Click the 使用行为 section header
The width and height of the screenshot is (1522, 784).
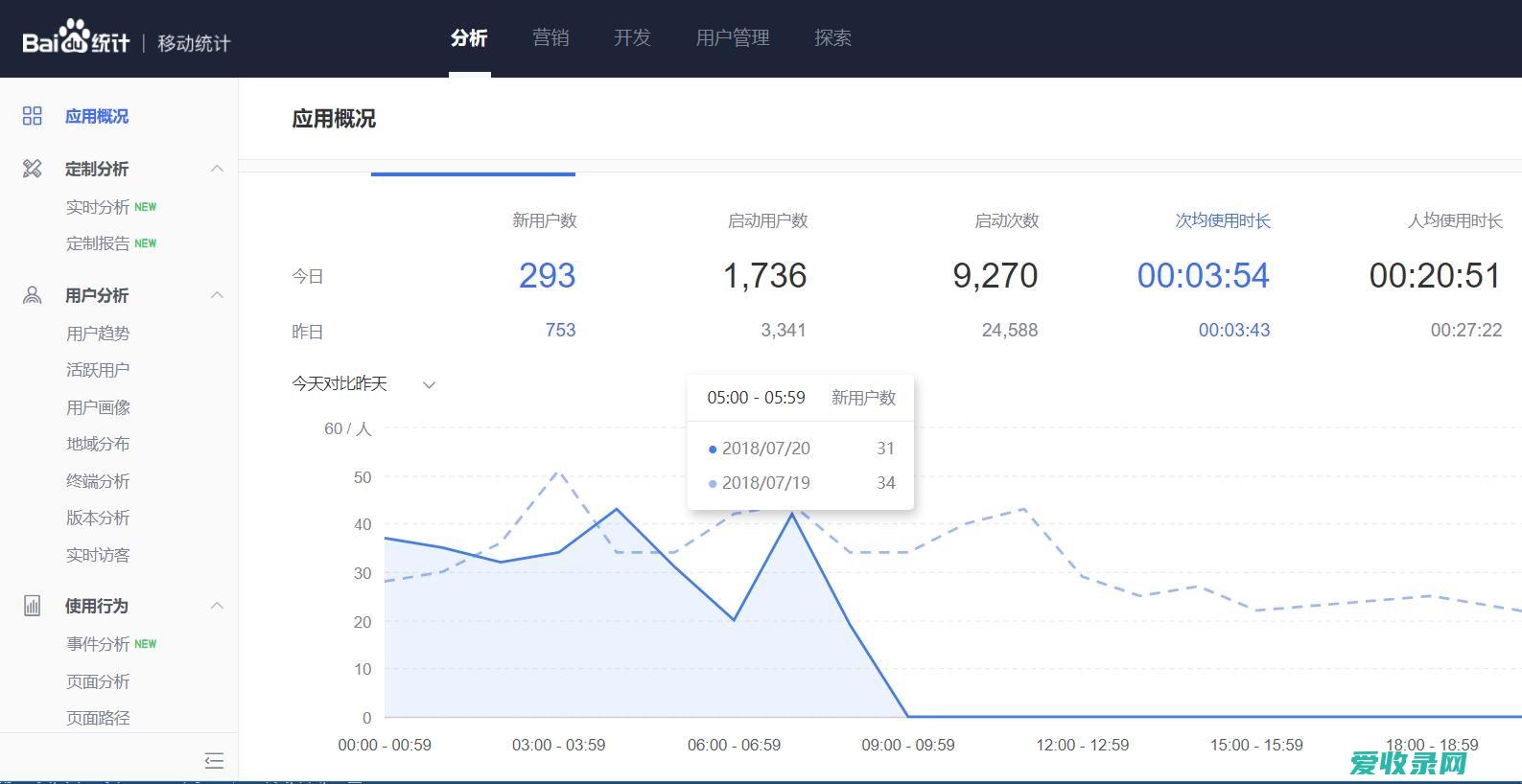pos(97,606)
